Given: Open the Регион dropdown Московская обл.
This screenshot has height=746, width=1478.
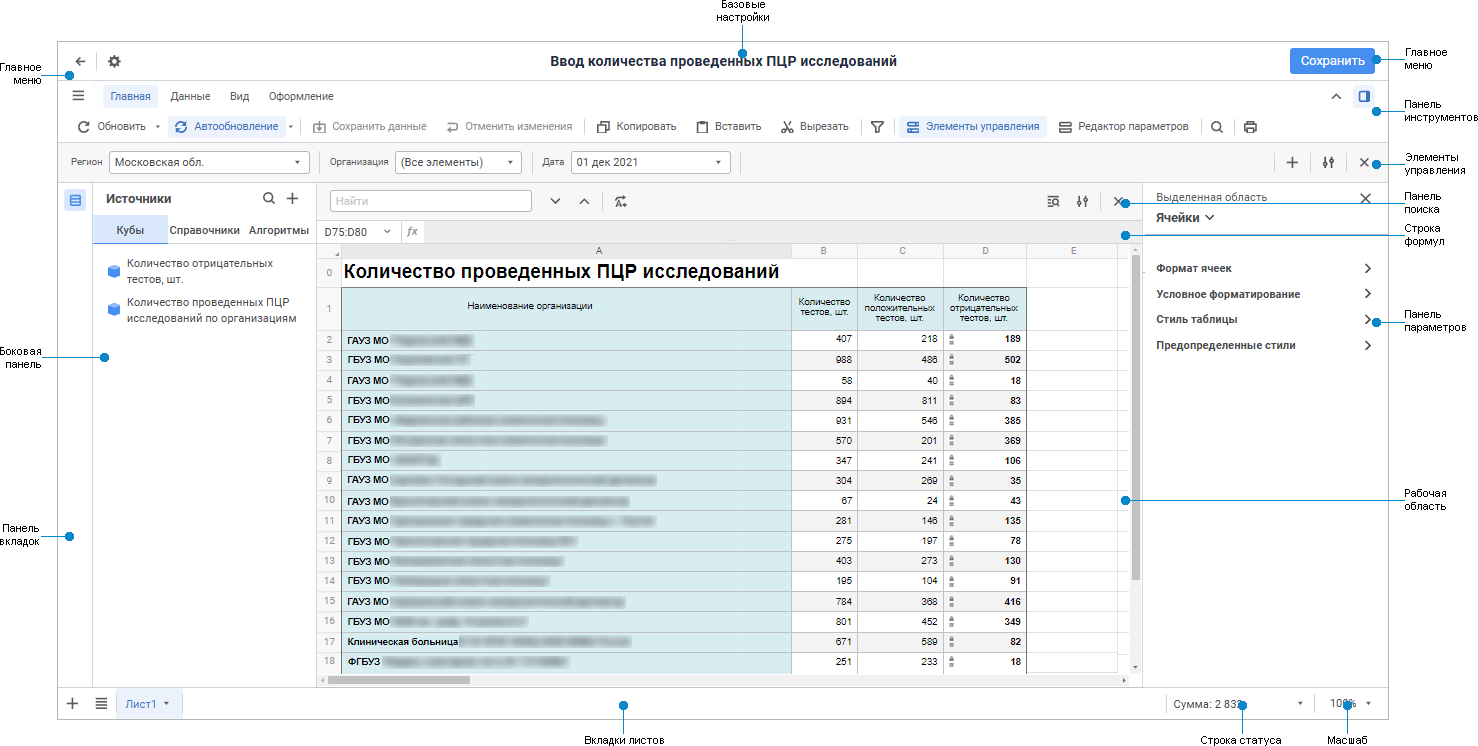Looking at the screenshot, I should 209,162.
